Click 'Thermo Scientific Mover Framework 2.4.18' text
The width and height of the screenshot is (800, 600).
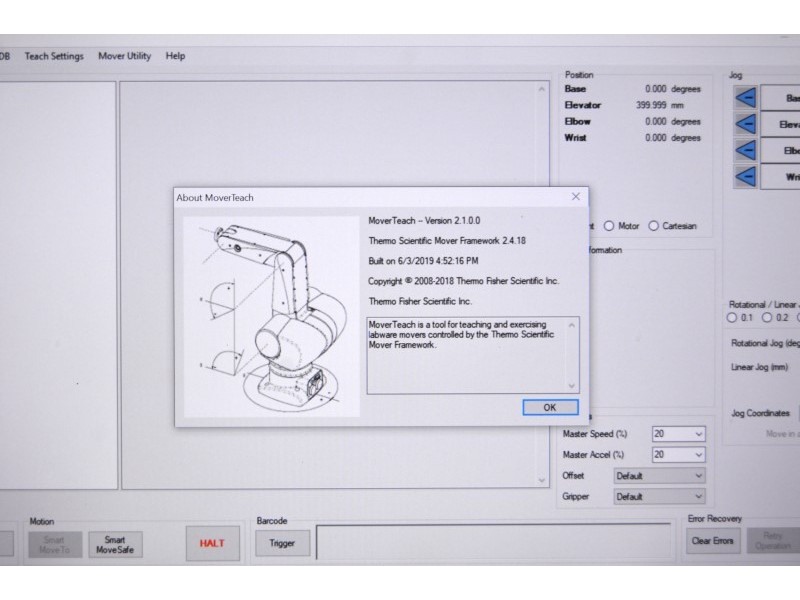point(447,241)
